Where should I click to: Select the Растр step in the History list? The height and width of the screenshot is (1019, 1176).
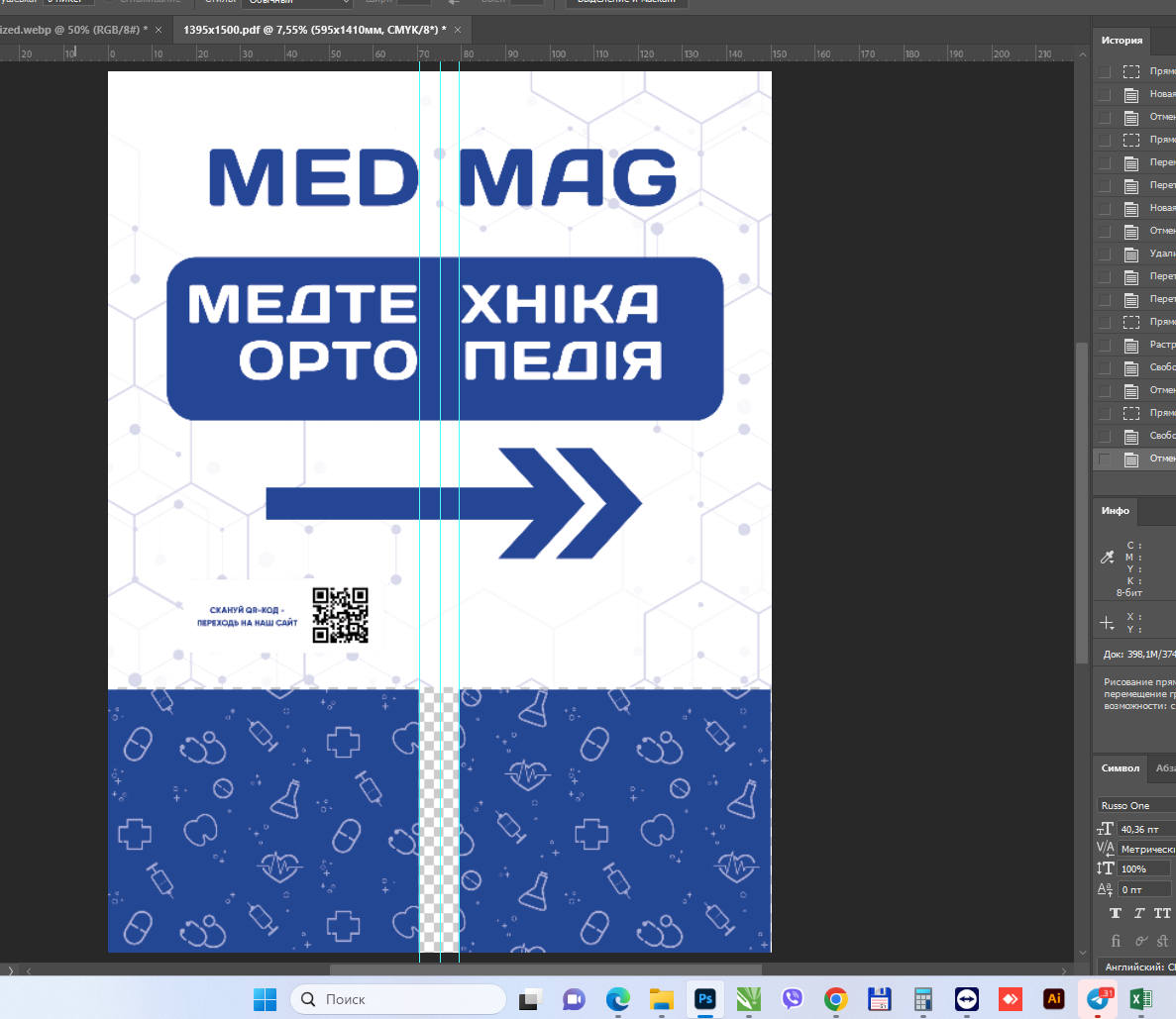tap(1134, 345)
